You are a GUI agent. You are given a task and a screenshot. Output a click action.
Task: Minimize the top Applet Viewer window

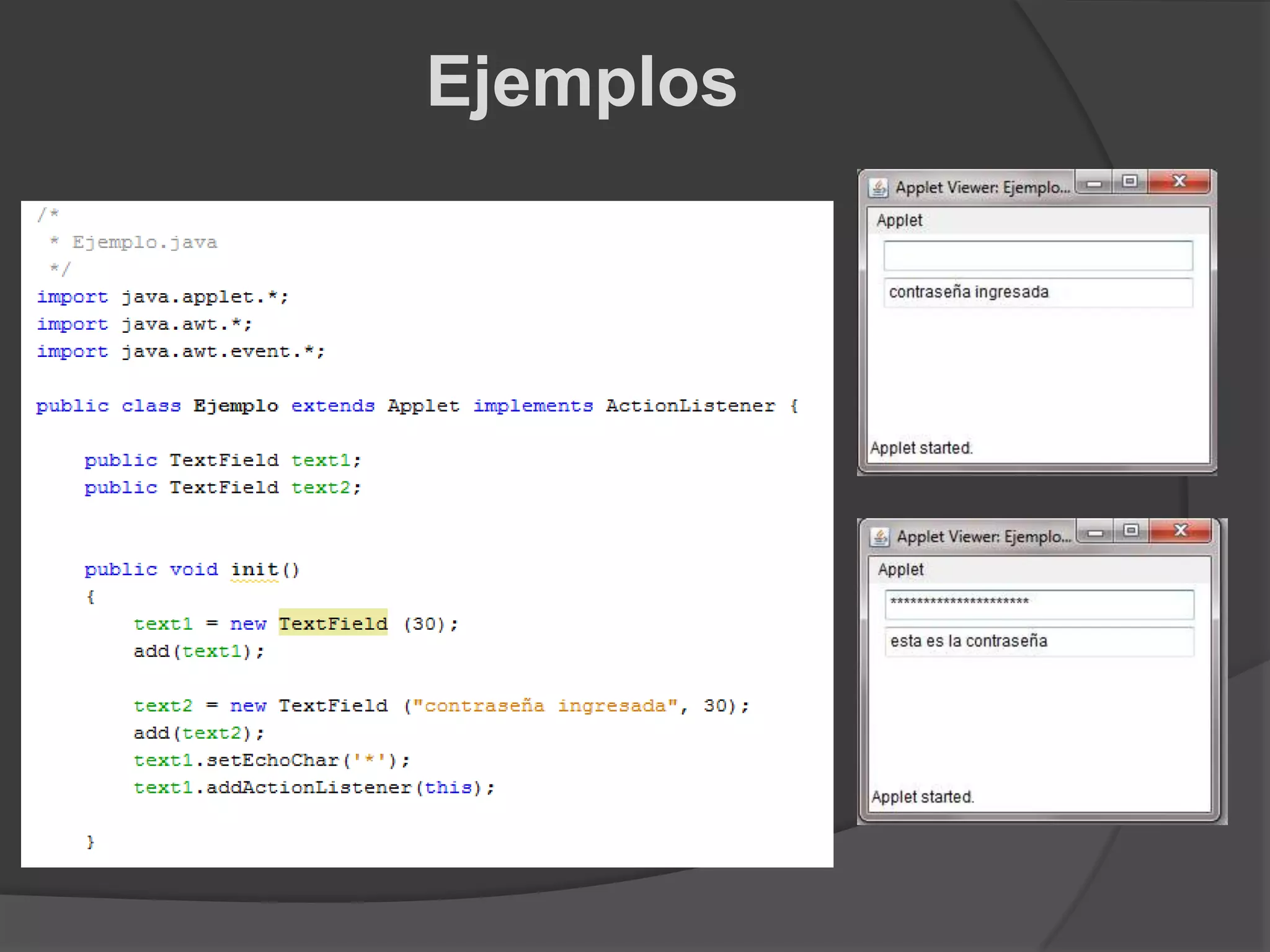coord(1095,183)
